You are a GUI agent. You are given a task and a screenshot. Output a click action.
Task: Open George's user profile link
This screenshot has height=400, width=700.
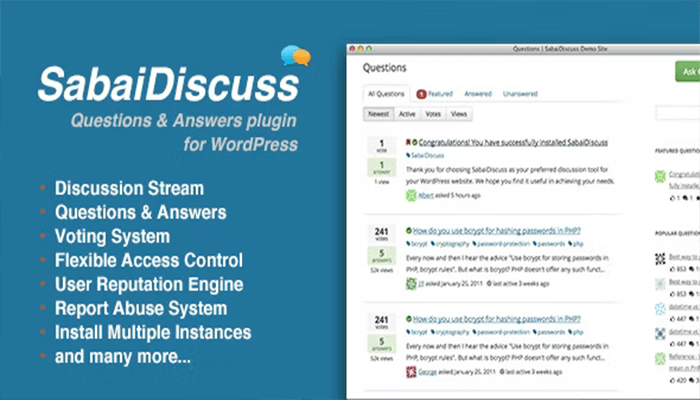pos(427,372)
